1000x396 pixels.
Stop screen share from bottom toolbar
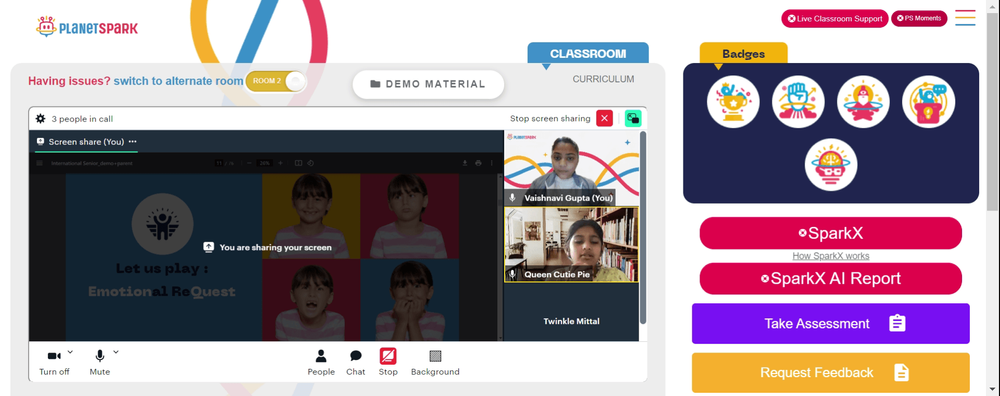tap(388, 362)
